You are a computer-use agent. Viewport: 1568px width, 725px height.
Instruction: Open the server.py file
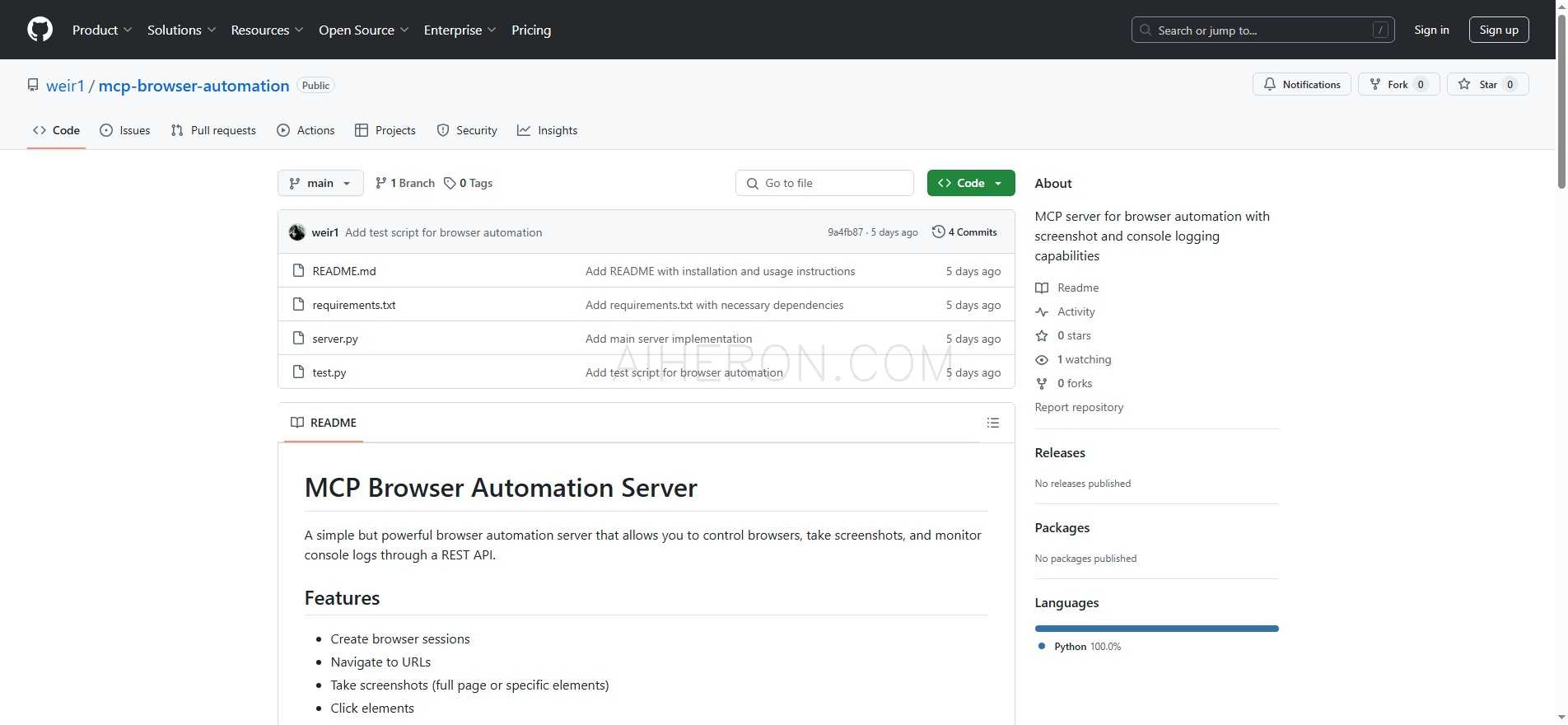coord(335,339)
